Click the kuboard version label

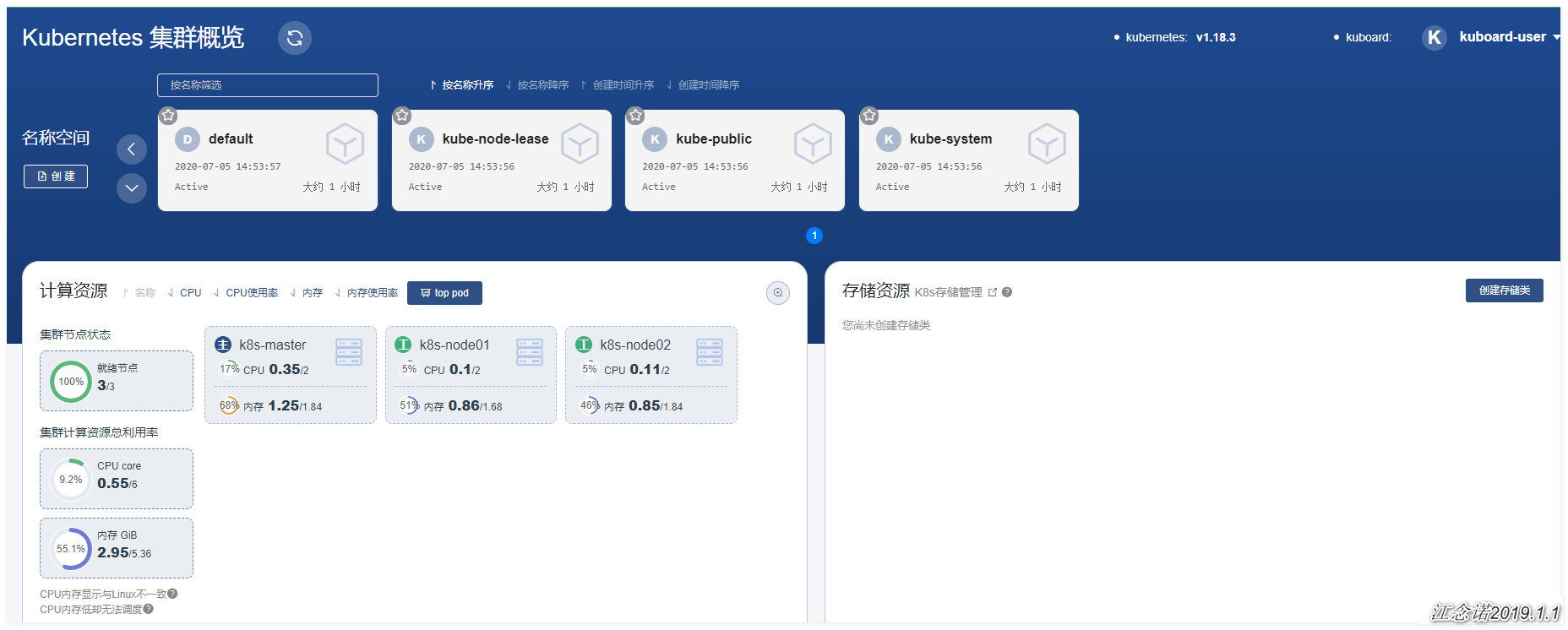[x=1363, y=37]
